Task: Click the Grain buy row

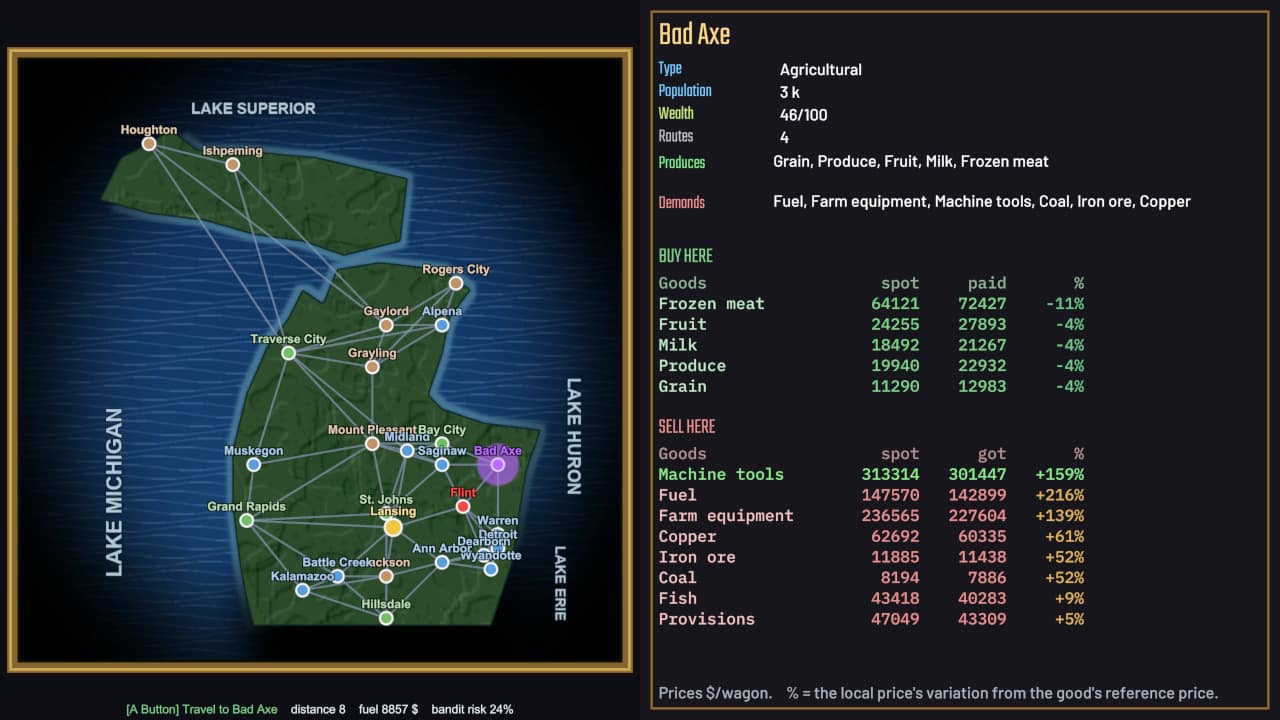Action: (871, 386)
